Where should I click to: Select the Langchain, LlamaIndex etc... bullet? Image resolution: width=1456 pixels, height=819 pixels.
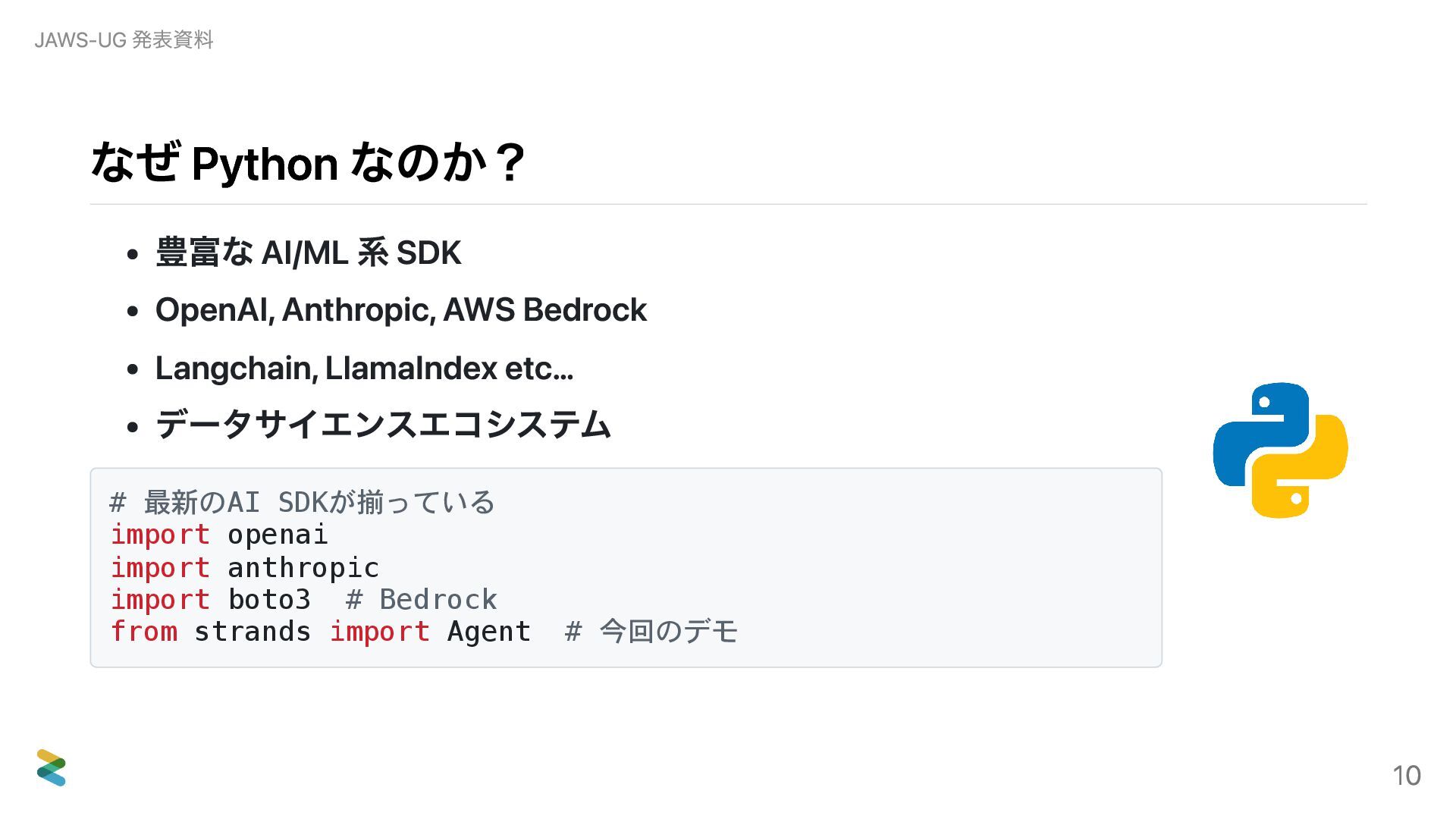pos(364,369)
